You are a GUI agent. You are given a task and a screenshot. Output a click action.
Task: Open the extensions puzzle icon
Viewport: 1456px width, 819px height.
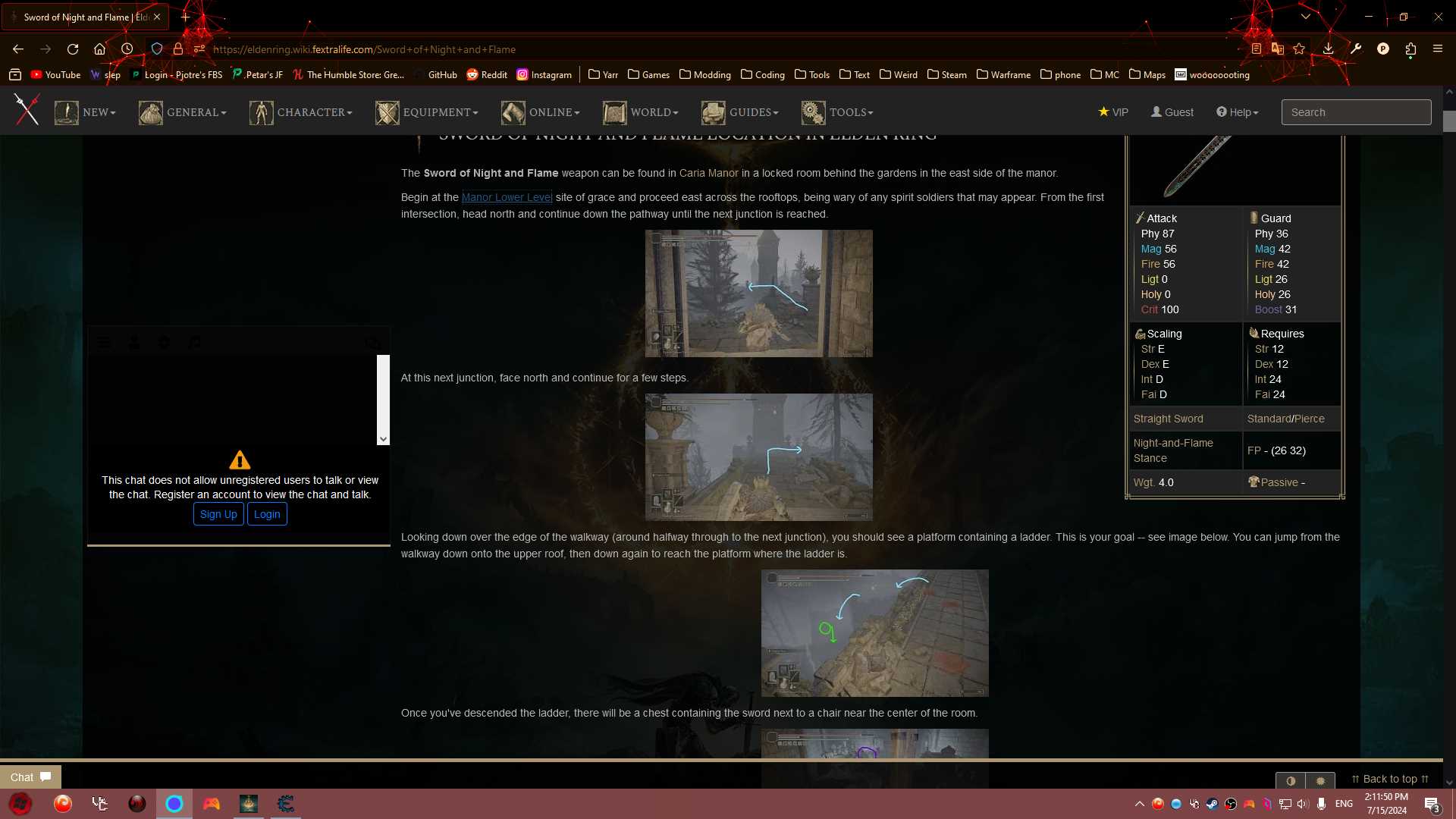[1410, 49]
